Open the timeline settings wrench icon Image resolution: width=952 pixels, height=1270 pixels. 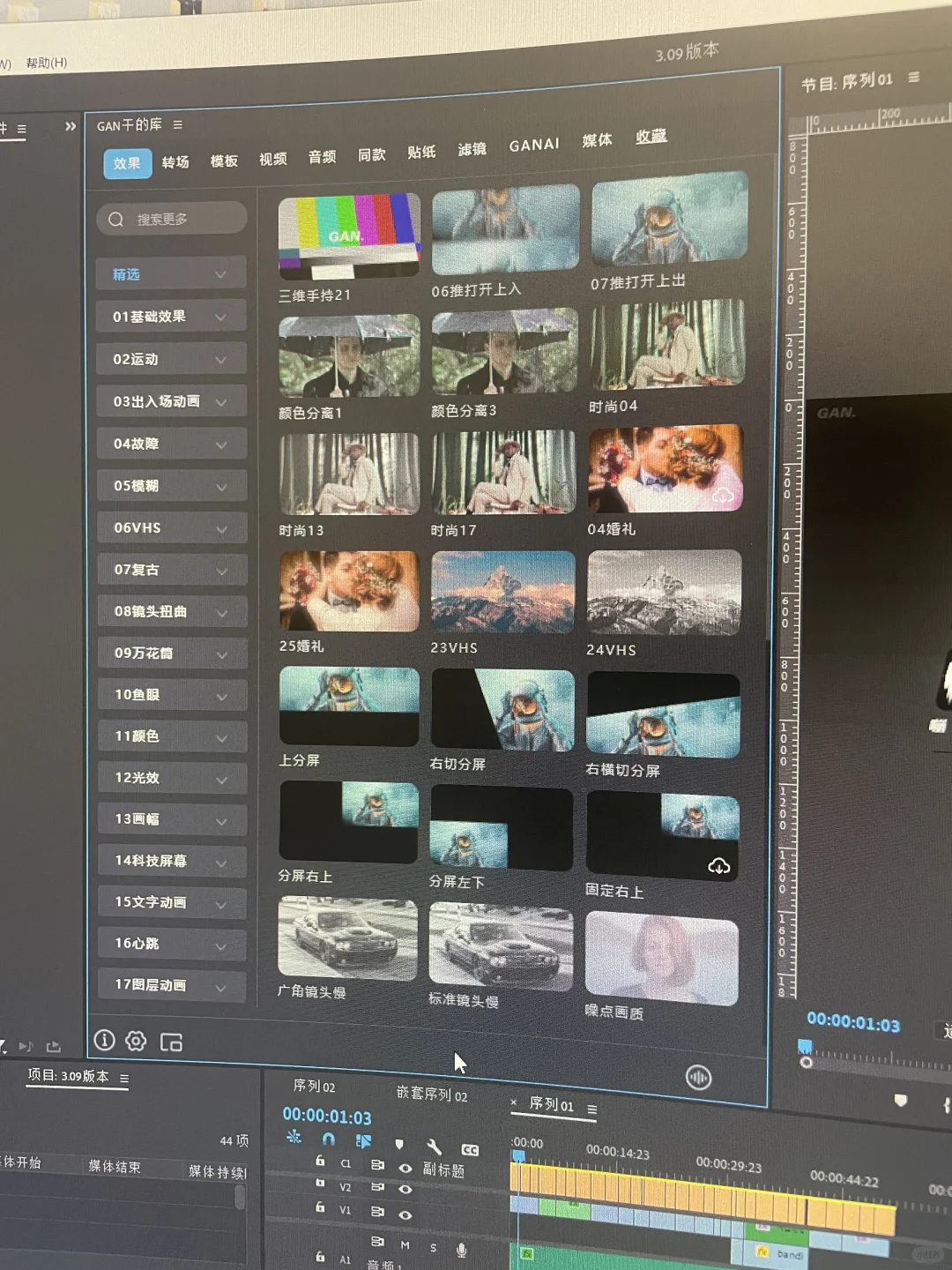[x=435, y=1148]
